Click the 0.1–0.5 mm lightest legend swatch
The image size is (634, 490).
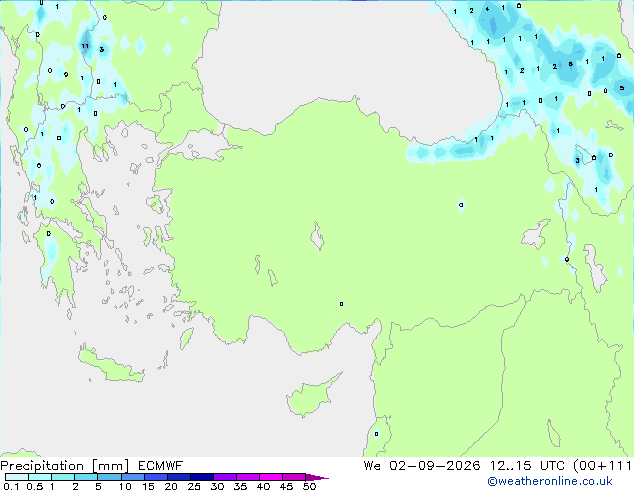17,477
